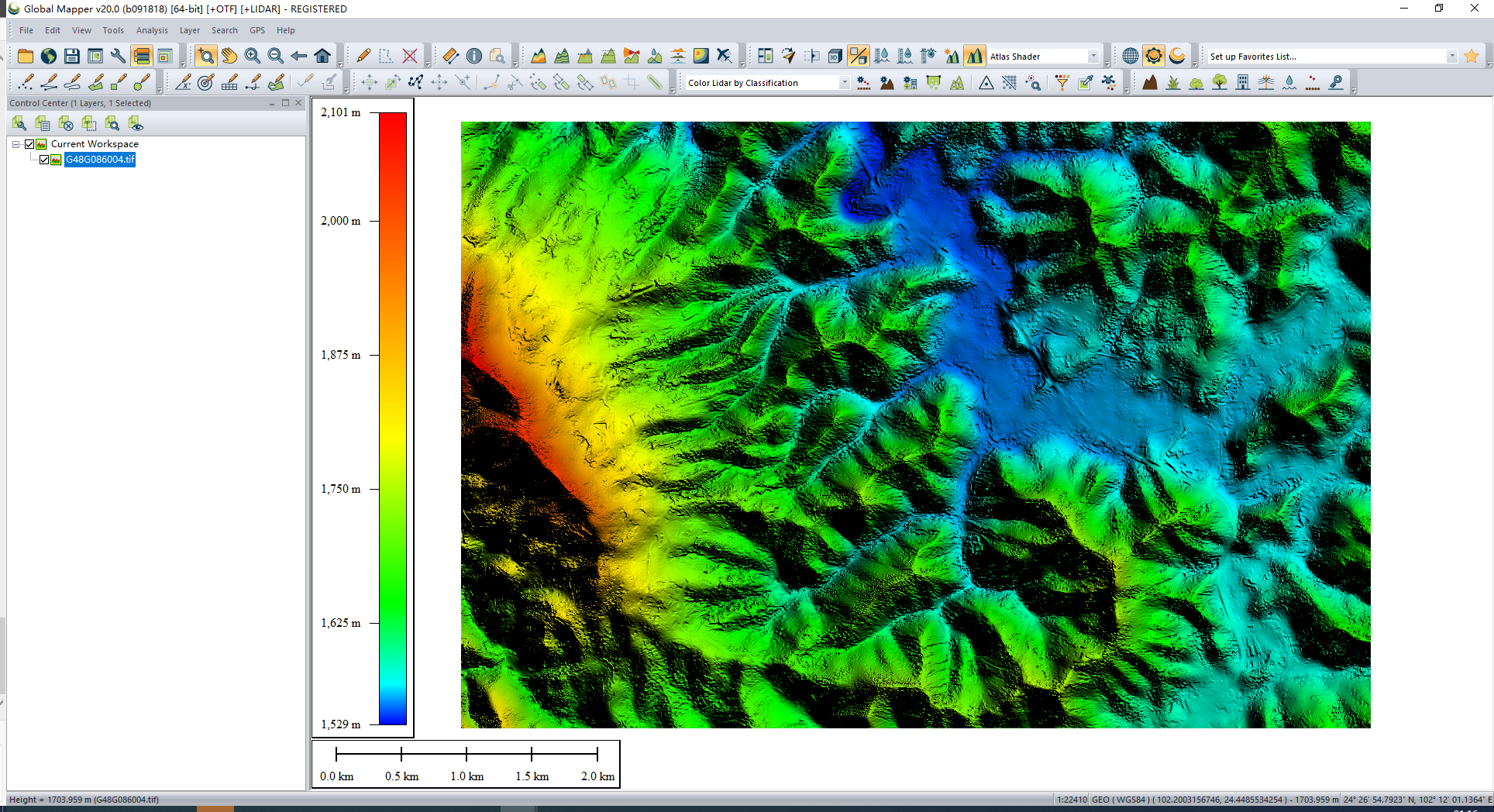1494x812 pixels.
Task: Click the Save Workspace floppy disk icon
Action: click(72, 56)
